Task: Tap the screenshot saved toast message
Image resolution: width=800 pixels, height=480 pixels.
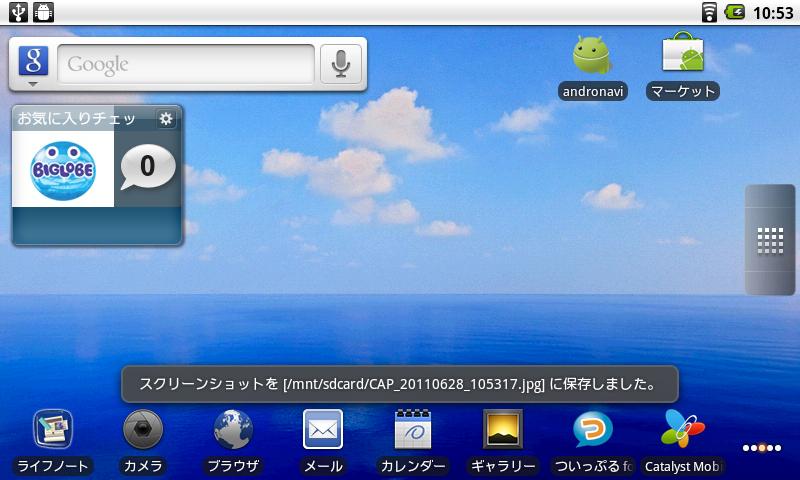Action: [x=399, y=384]
